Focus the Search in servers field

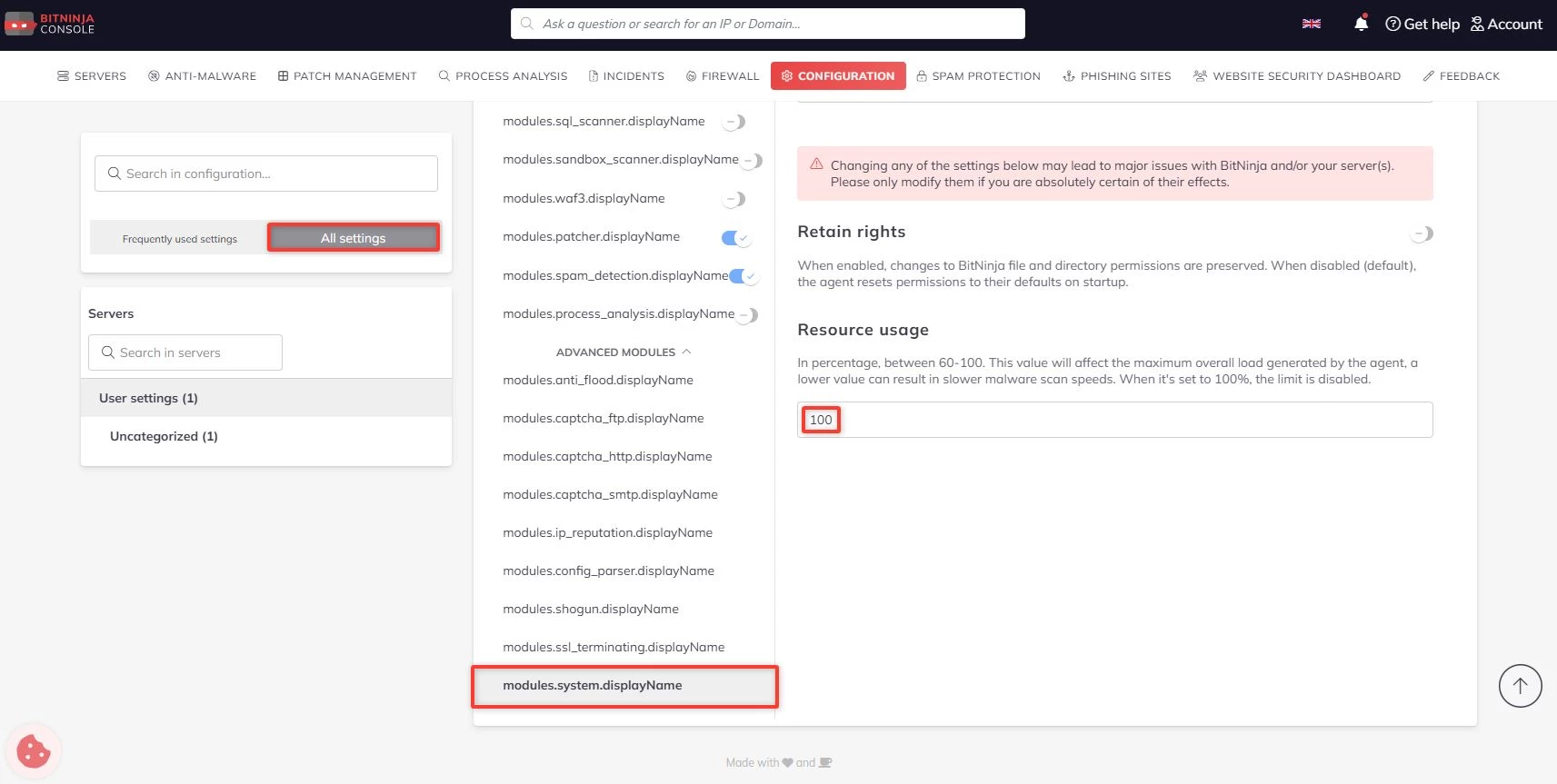click(x=185, y=352)
